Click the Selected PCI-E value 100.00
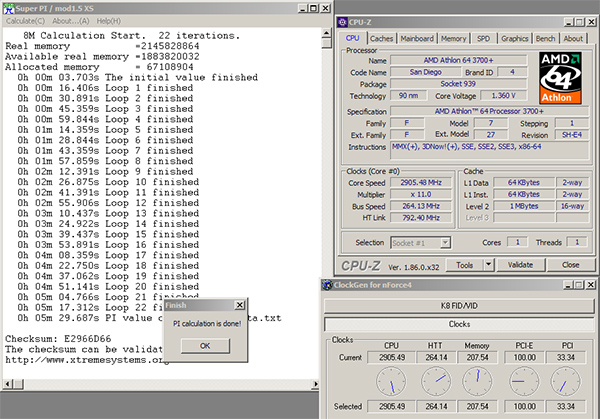 pyautogui.click(x=524, y=406)
